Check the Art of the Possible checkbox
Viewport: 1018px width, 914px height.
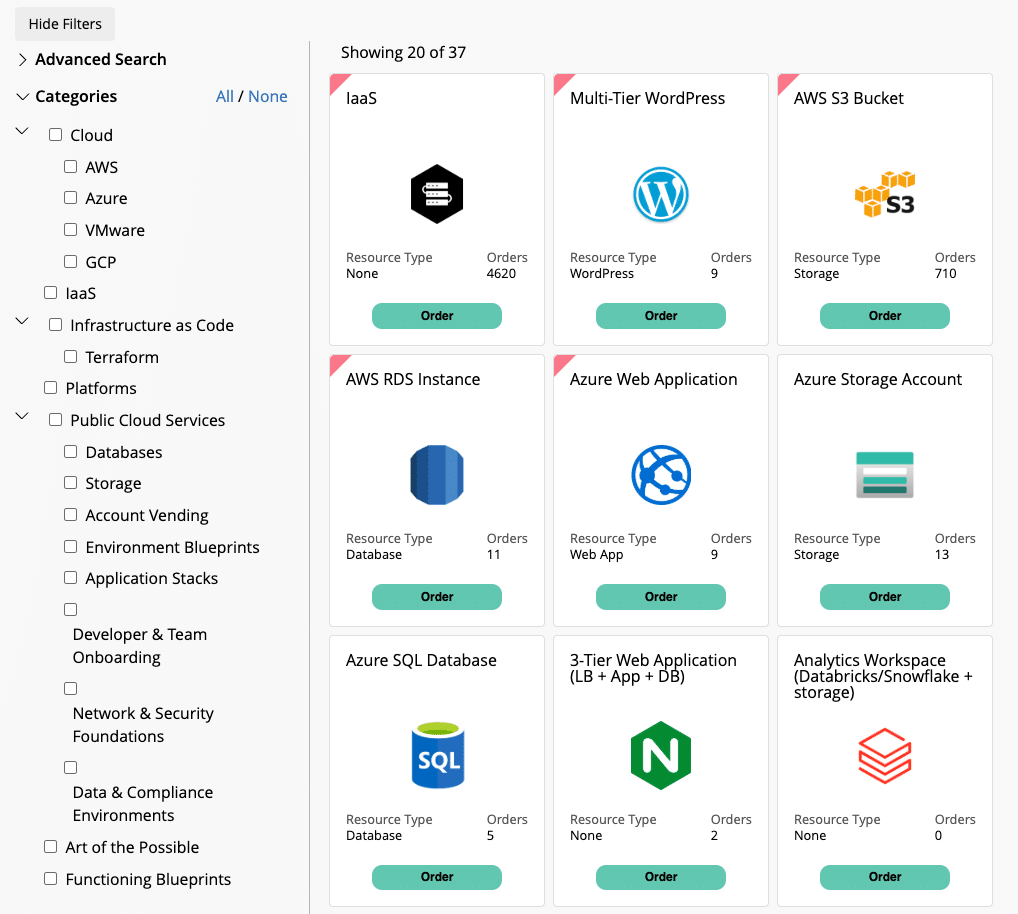point(50,846)
